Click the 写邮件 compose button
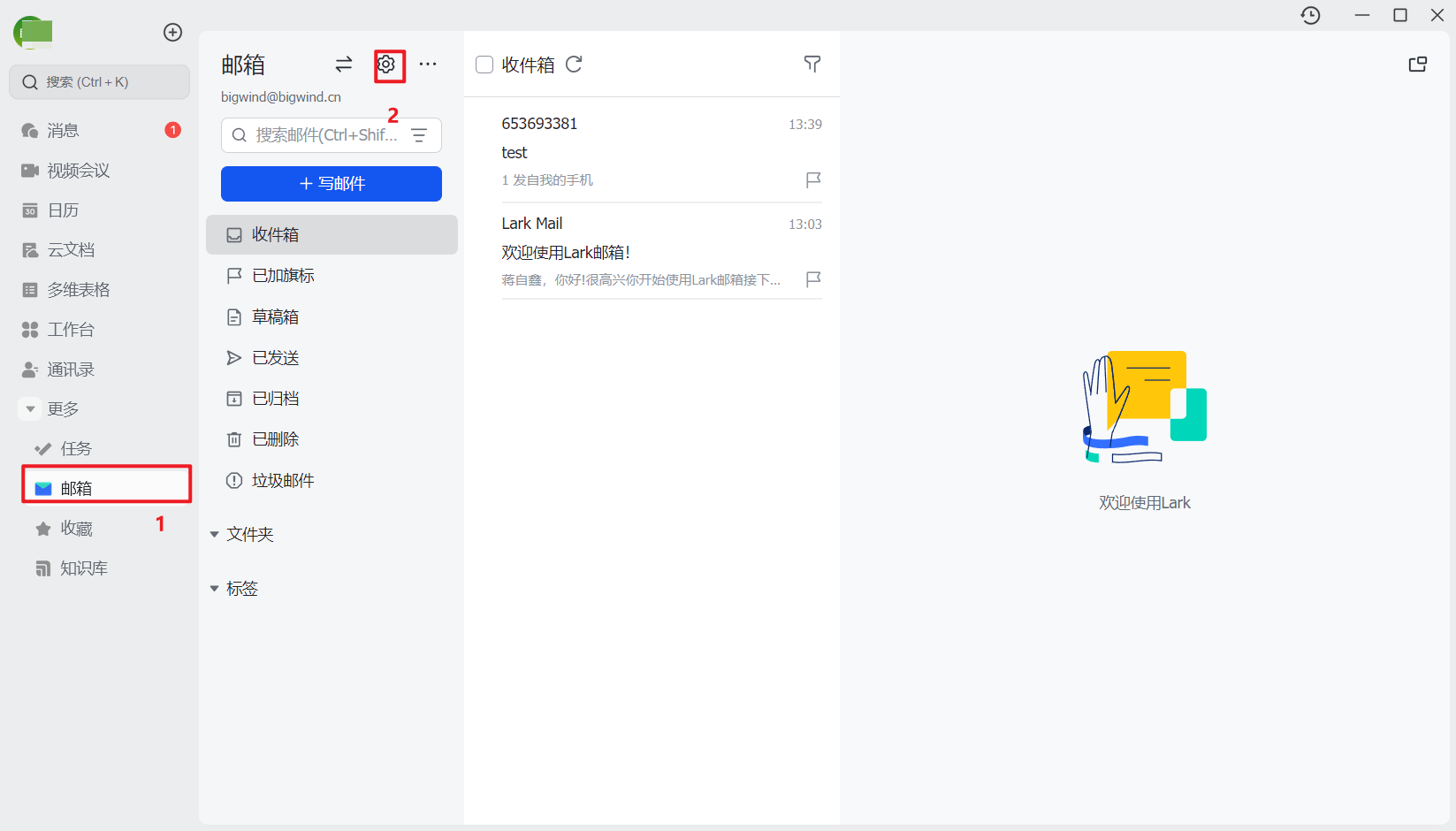This screenshot has height=831, width=1456. click(x=331, y=184)
